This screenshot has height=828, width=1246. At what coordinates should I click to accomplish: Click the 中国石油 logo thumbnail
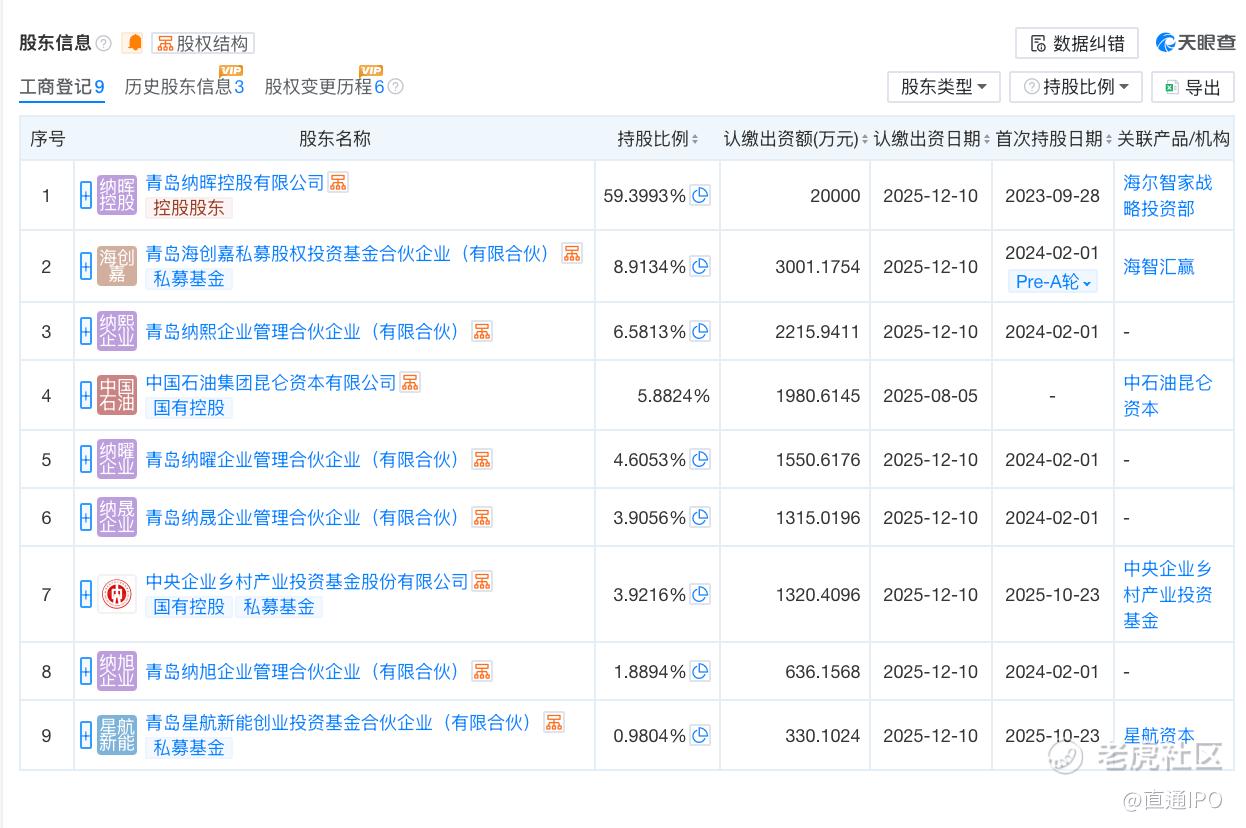(x=117, y=395)
